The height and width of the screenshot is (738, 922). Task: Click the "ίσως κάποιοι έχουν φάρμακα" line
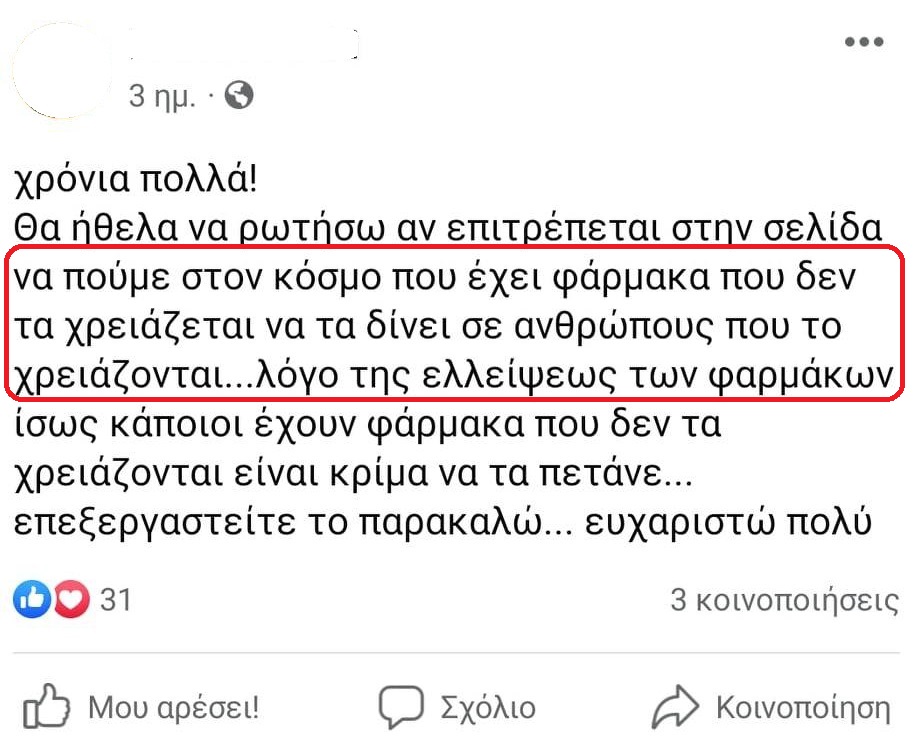click(x=368, y=427)
